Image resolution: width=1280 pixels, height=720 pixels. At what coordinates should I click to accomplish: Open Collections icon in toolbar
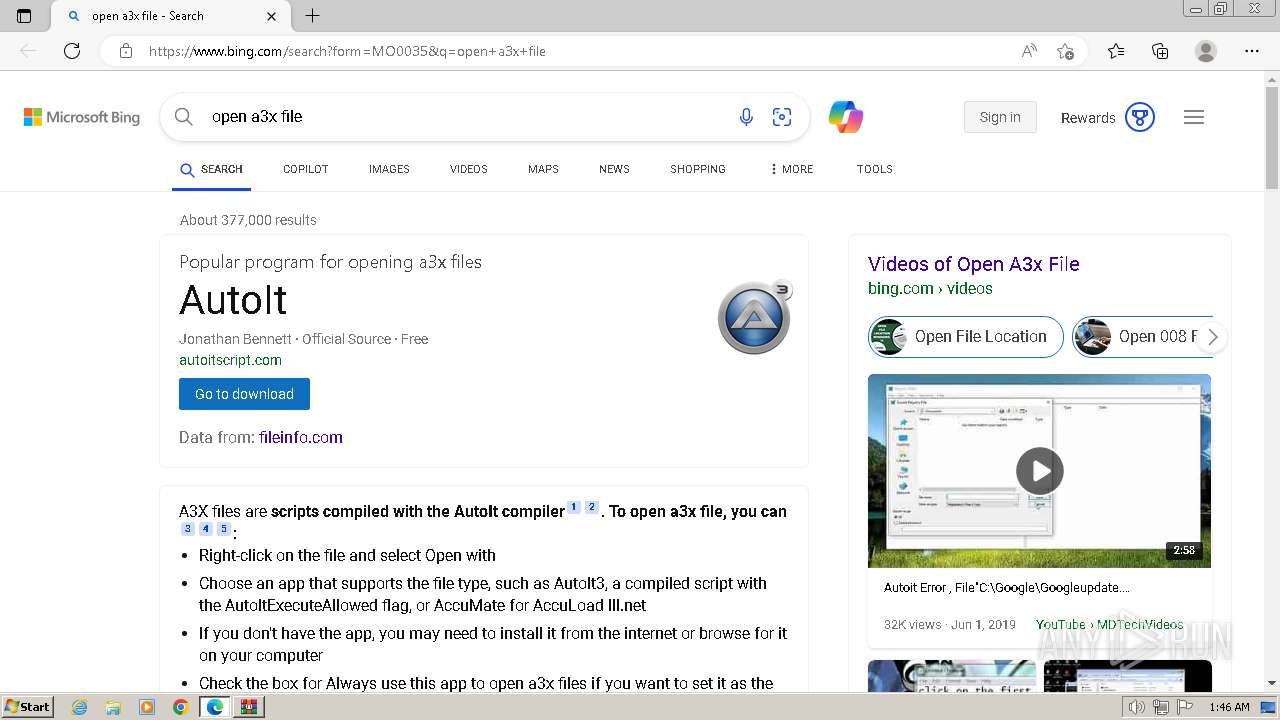pos(1160,51)
